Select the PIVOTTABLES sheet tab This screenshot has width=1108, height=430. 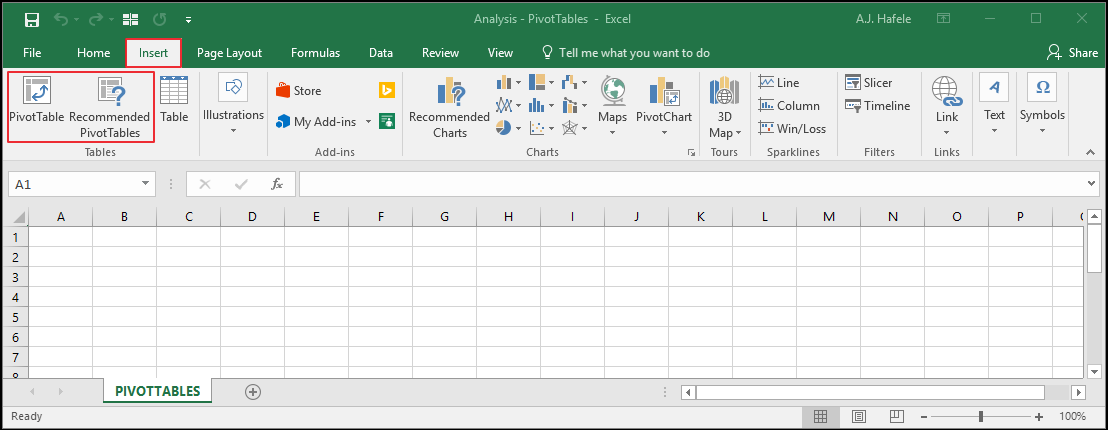pos(158,390)
